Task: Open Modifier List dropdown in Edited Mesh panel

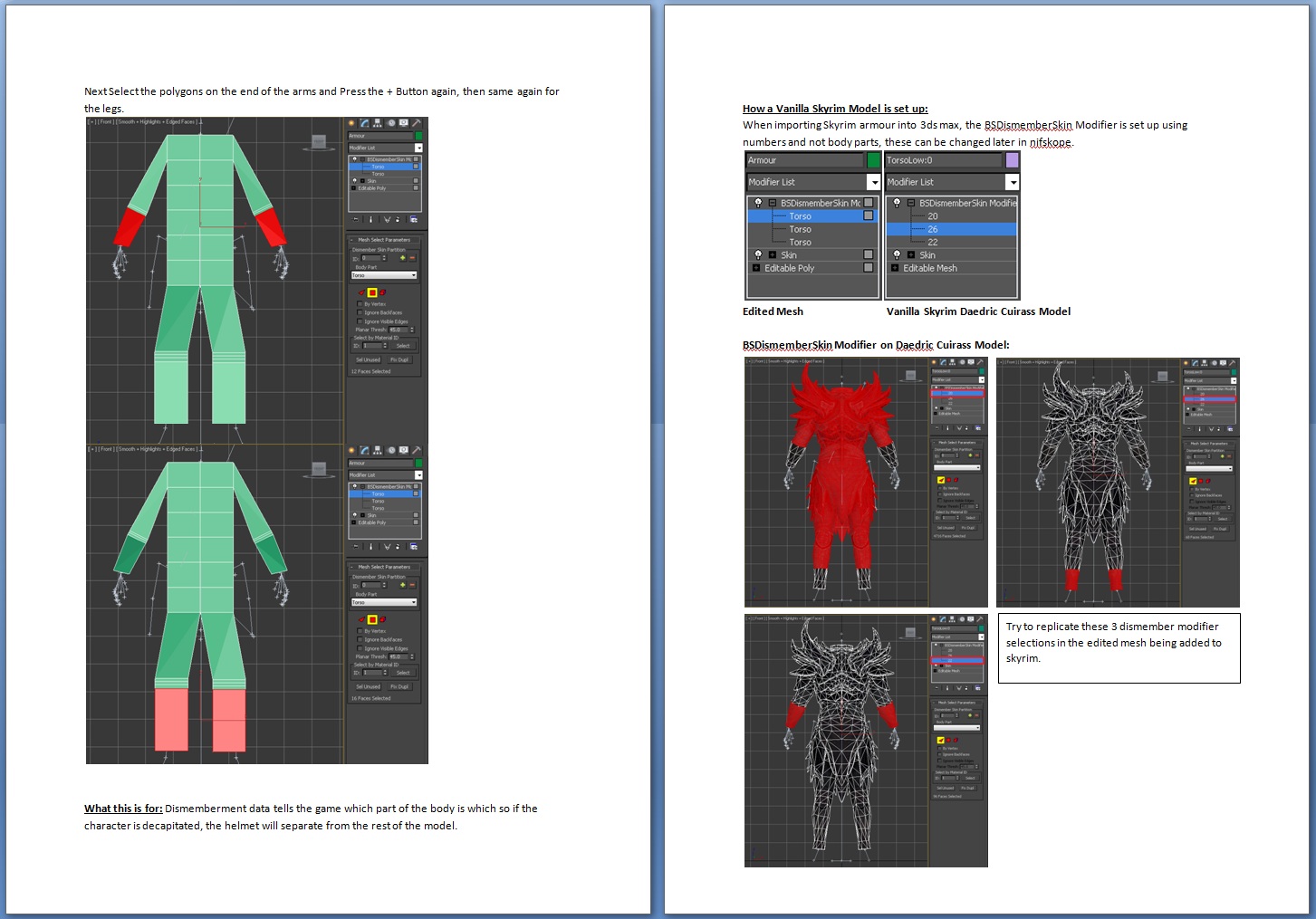Action: tap(873, 182)
